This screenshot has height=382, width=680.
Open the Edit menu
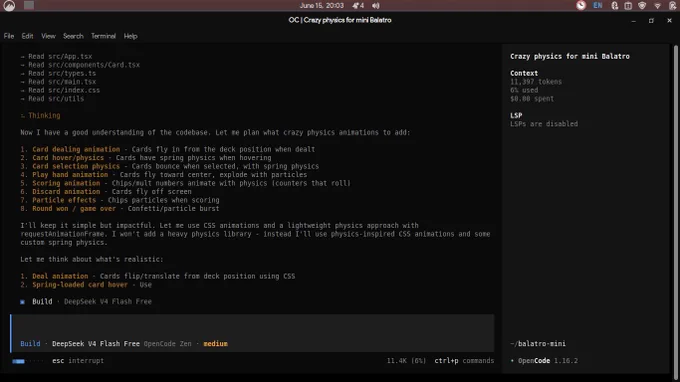tap(27, 36)
